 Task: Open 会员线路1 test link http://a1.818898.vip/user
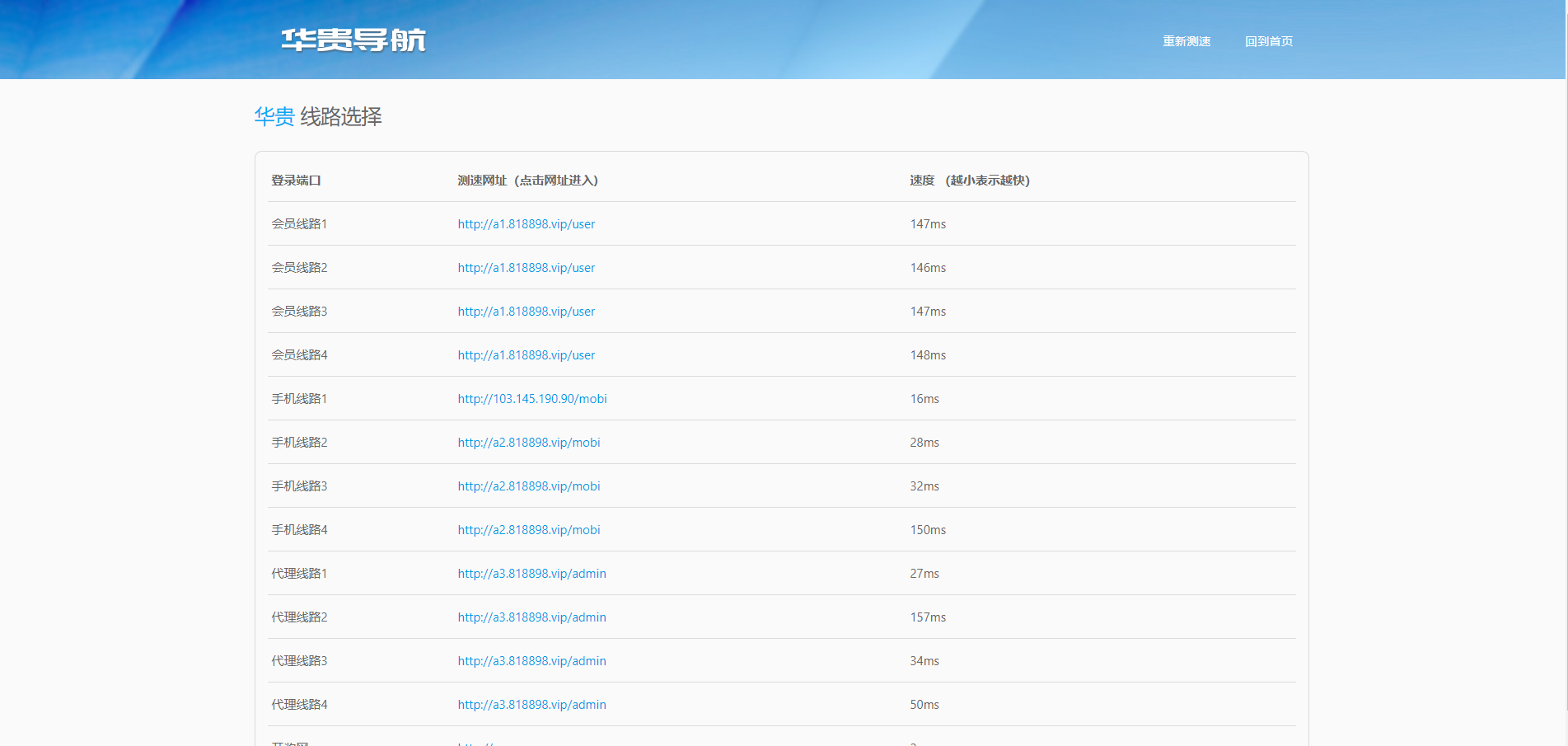526,223
